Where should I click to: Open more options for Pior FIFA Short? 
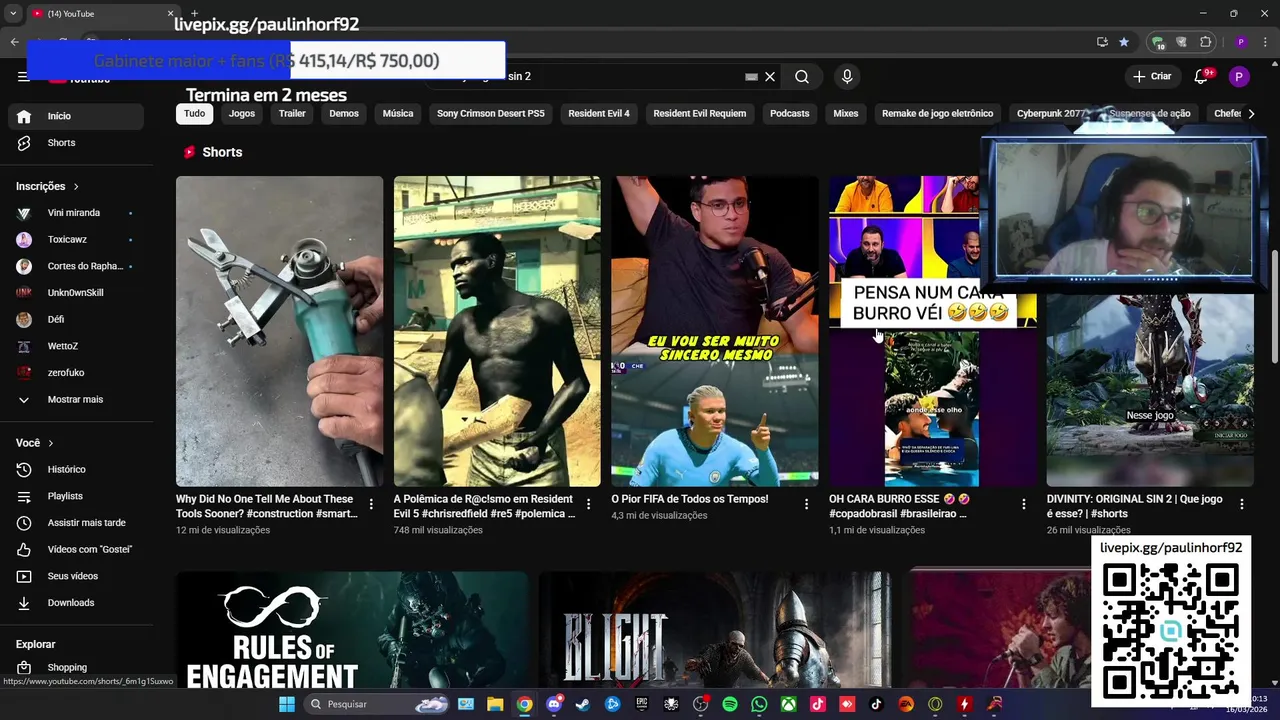pyautogui.click(x=806, y=504)
